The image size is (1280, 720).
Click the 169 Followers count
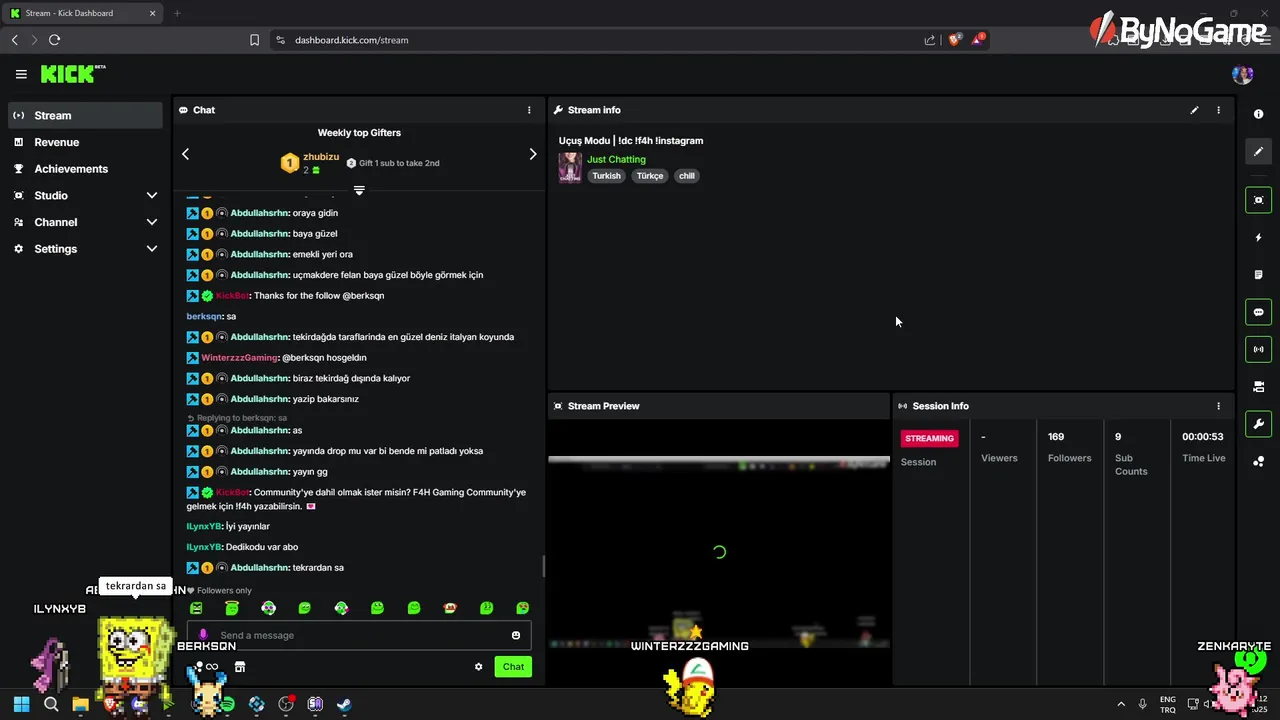coord(1056,437)
